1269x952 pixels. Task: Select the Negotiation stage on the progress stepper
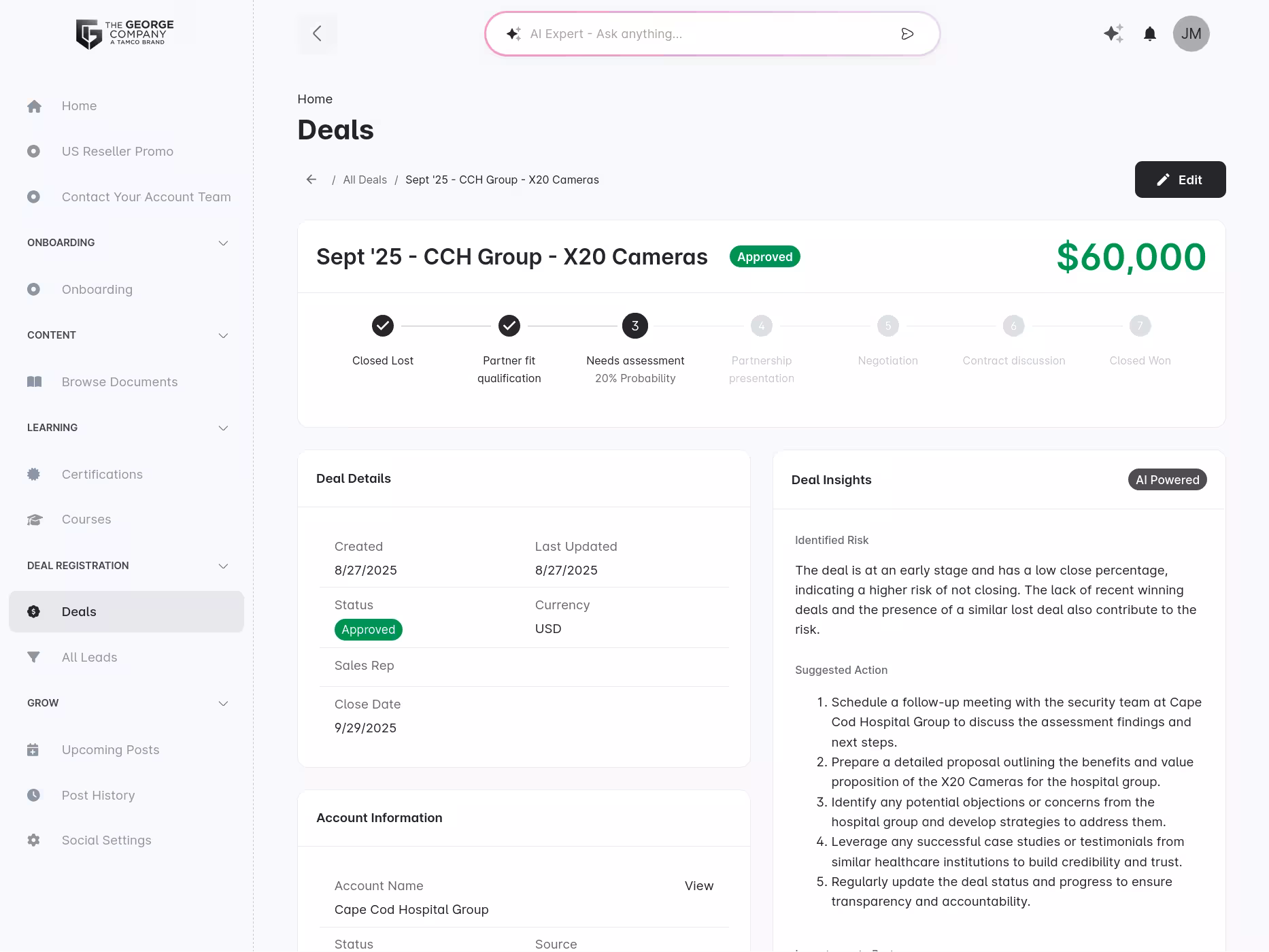pyautogui.click(x=887, y=325)
